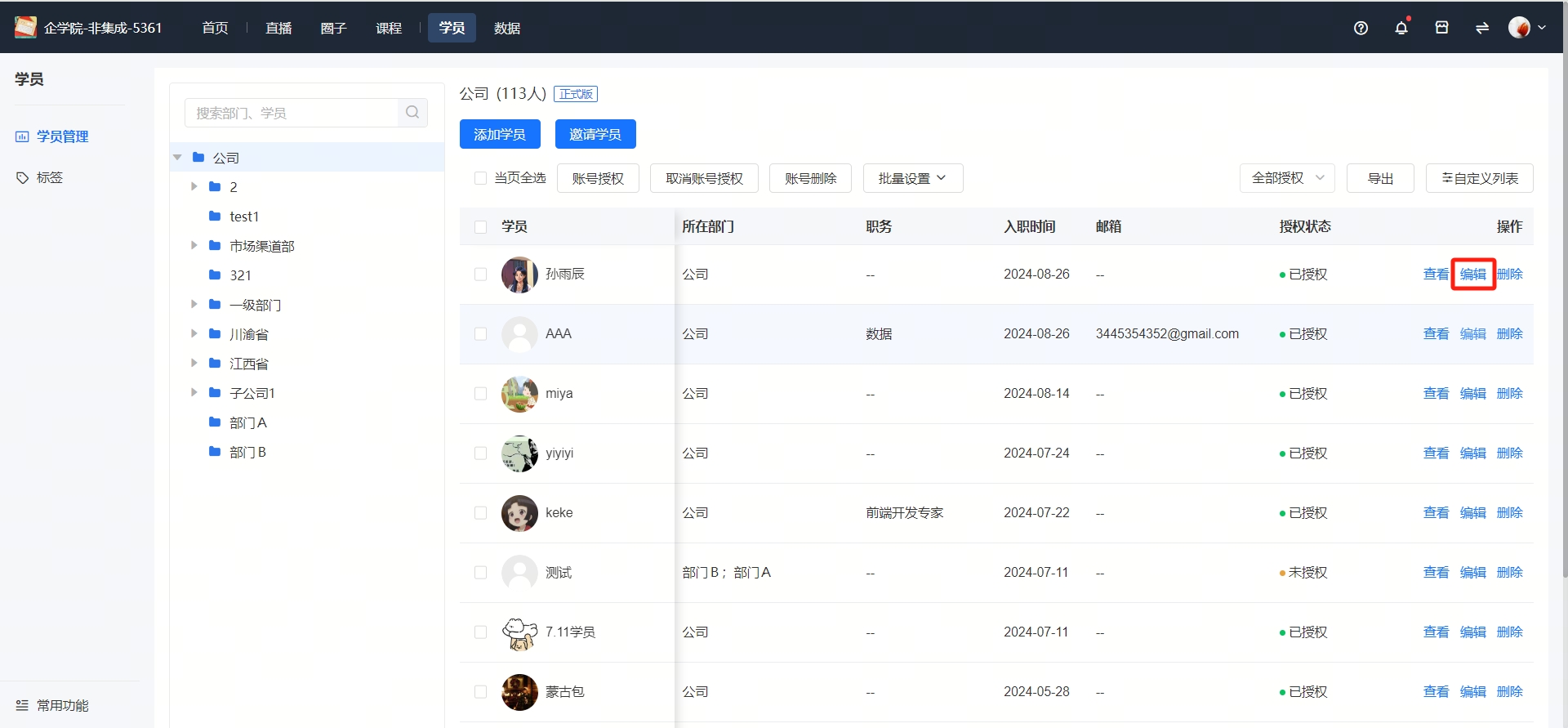Screen dimensions: 1568x728
Task: Open the notification bell icon
Action: pyautogui.click(x=1401, y=28)
